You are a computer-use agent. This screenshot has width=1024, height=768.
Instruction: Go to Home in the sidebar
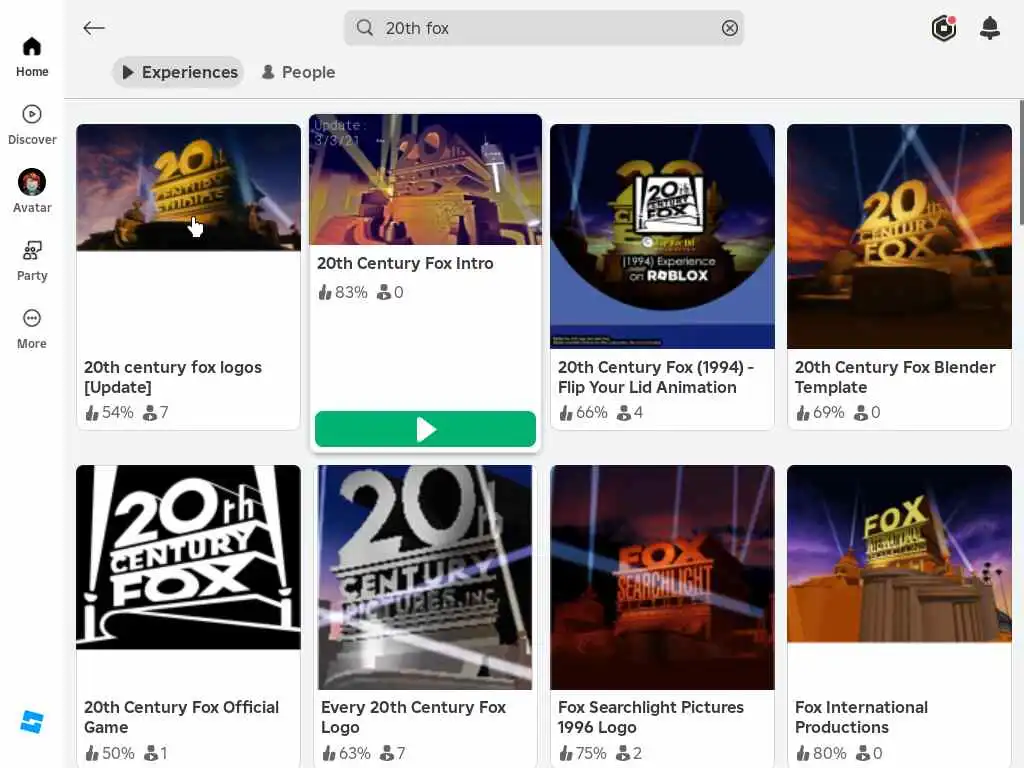pyautogui.click(x=32, y=57)
